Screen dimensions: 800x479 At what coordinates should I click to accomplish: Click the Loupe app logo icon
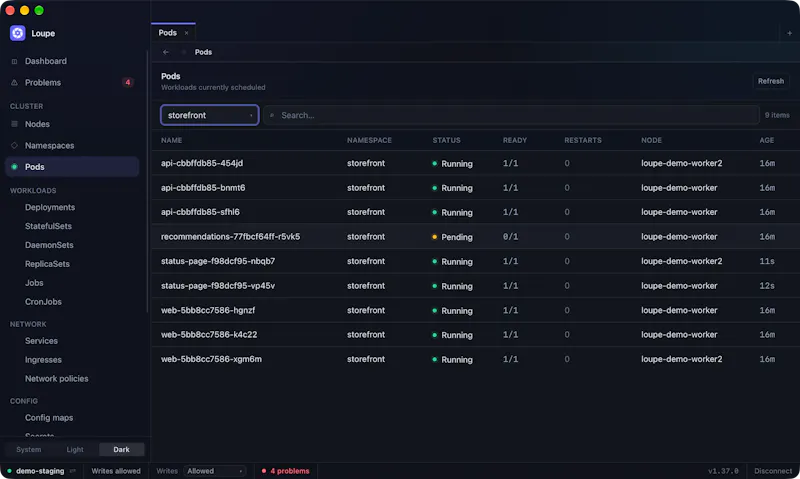[17, 33]
